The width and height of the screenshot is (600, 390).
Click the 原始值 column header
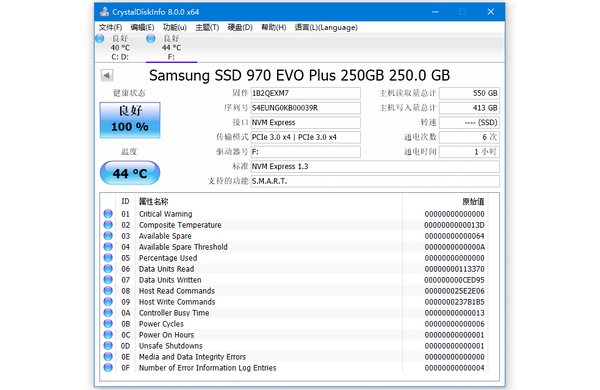coord(473,201)
